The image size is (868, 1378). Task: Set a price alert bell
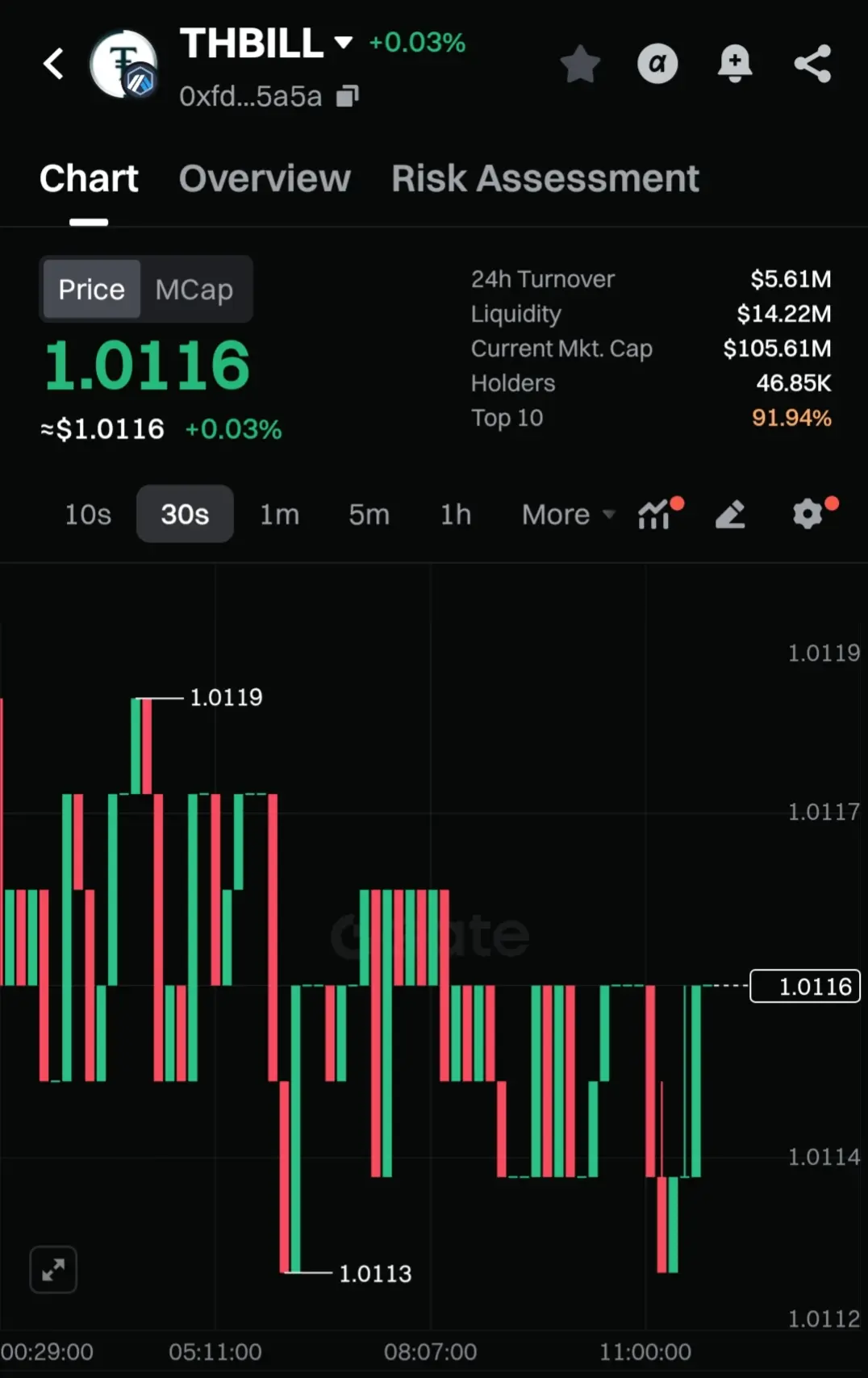pos(735,64)
